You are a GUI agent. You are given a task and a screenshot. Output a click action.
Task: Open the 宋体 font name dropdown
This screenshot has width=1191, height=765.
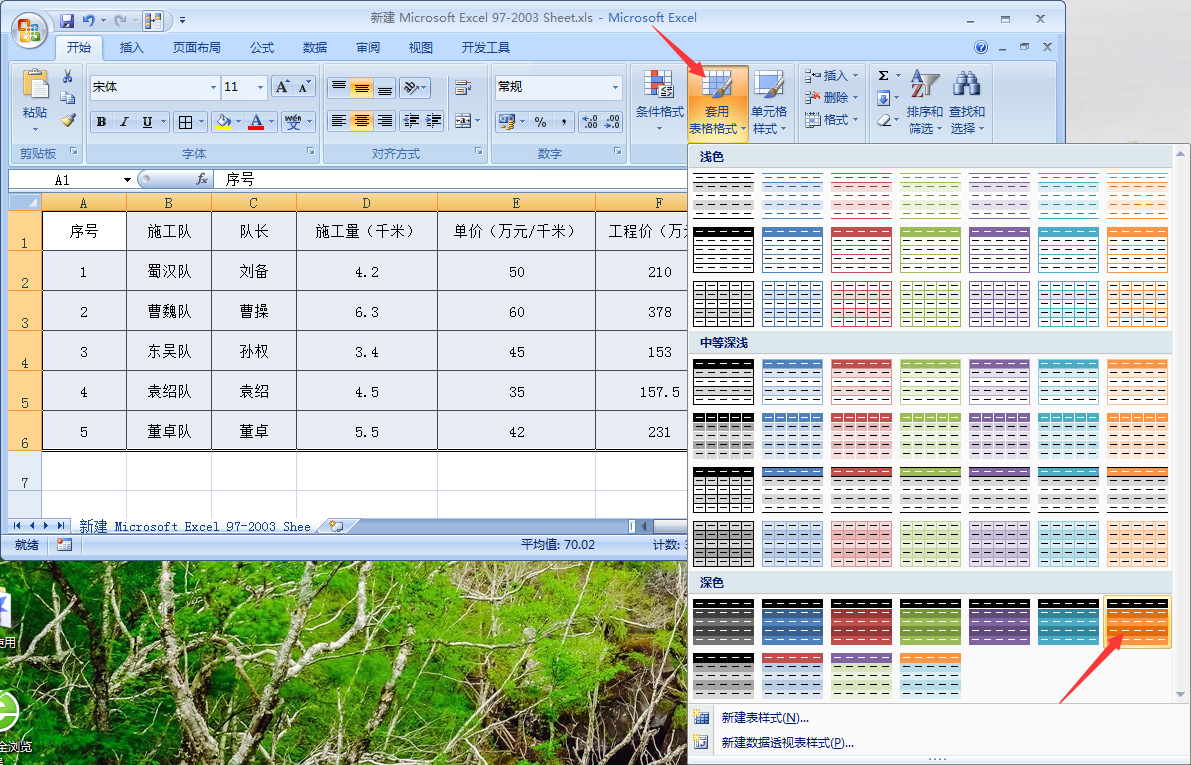[213, 87]
